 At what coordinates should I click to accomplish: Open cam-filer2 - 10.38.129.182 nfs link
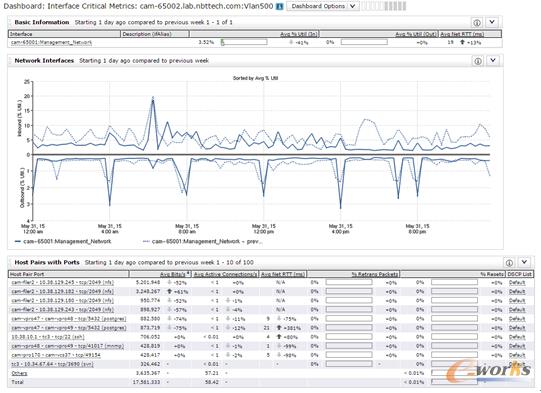pos(62,292)
